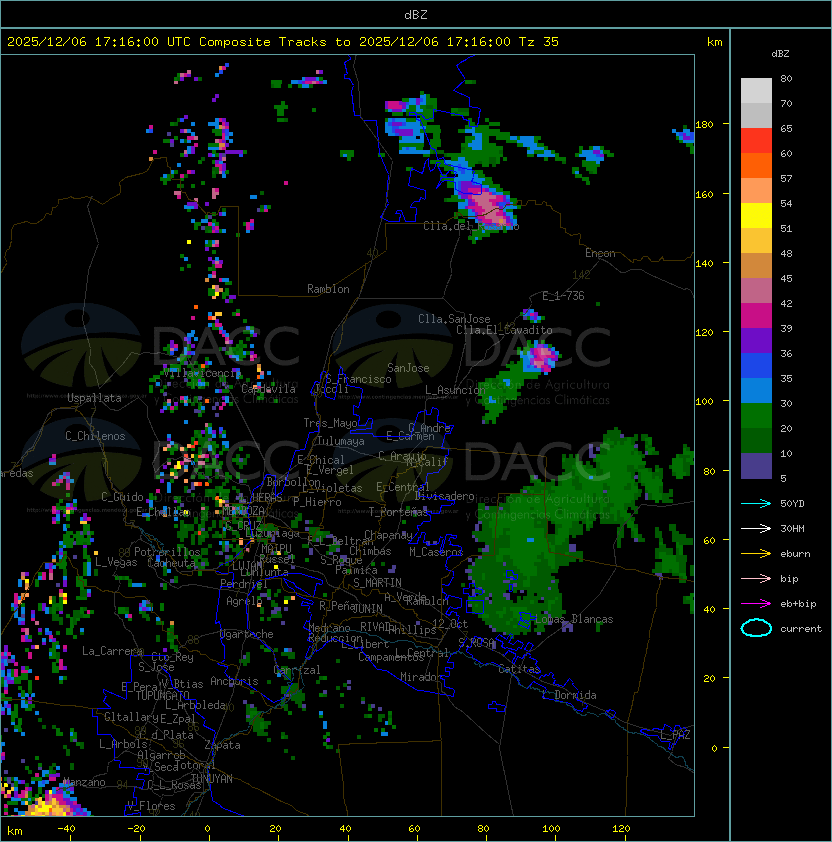This screenshot has height=842, width=832.
Task: Click the cyan 'current' ellipse in legend
Action: pos(756,628)
